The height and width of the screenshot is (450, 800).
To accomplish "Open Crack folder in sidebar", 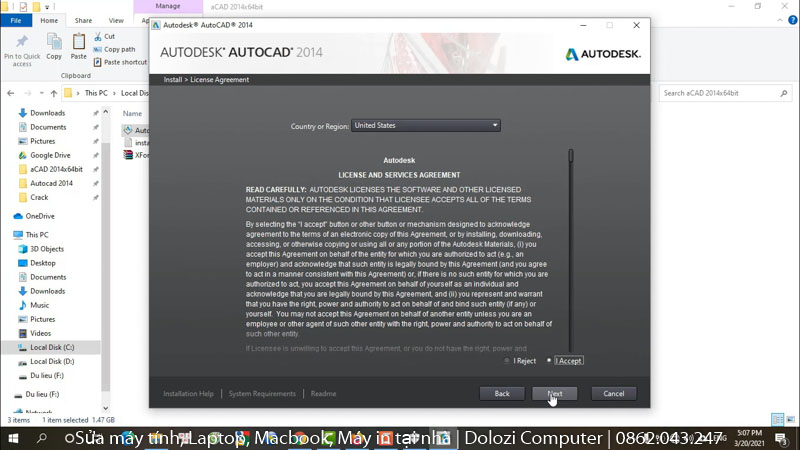I will [39, 197].
